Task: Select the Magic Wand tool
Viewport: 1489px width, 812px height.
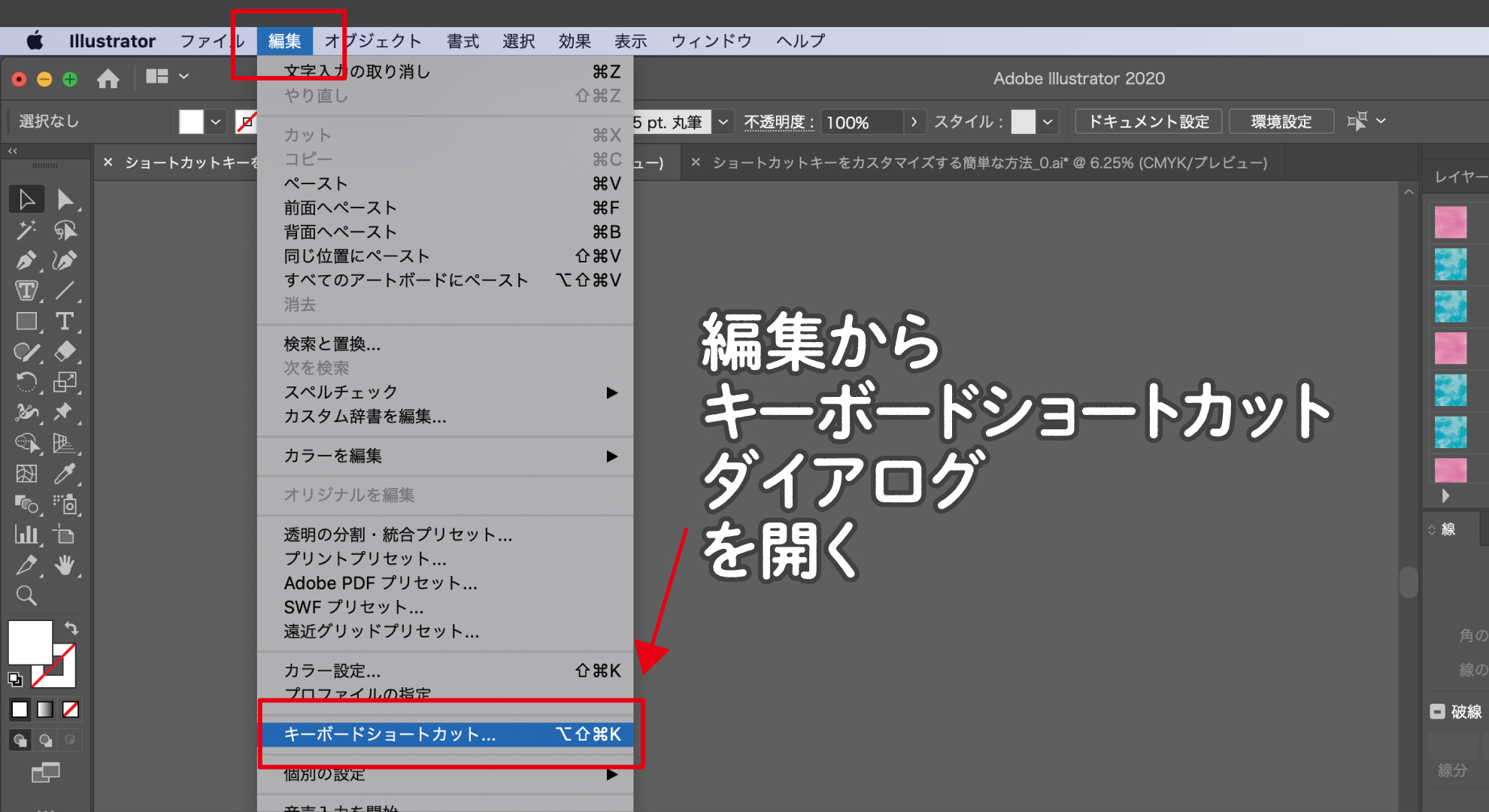Action: [26, 230]
